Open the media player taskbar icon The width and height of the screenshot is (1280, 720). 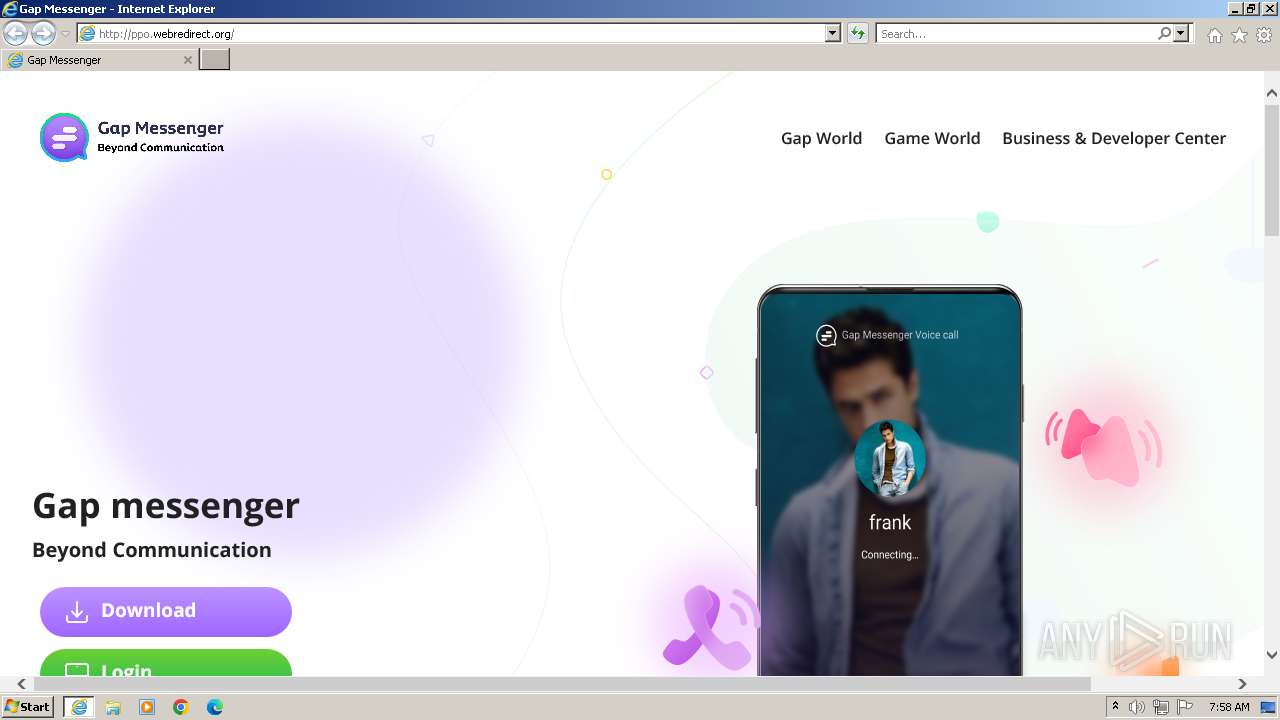click(x=147, y=707)
